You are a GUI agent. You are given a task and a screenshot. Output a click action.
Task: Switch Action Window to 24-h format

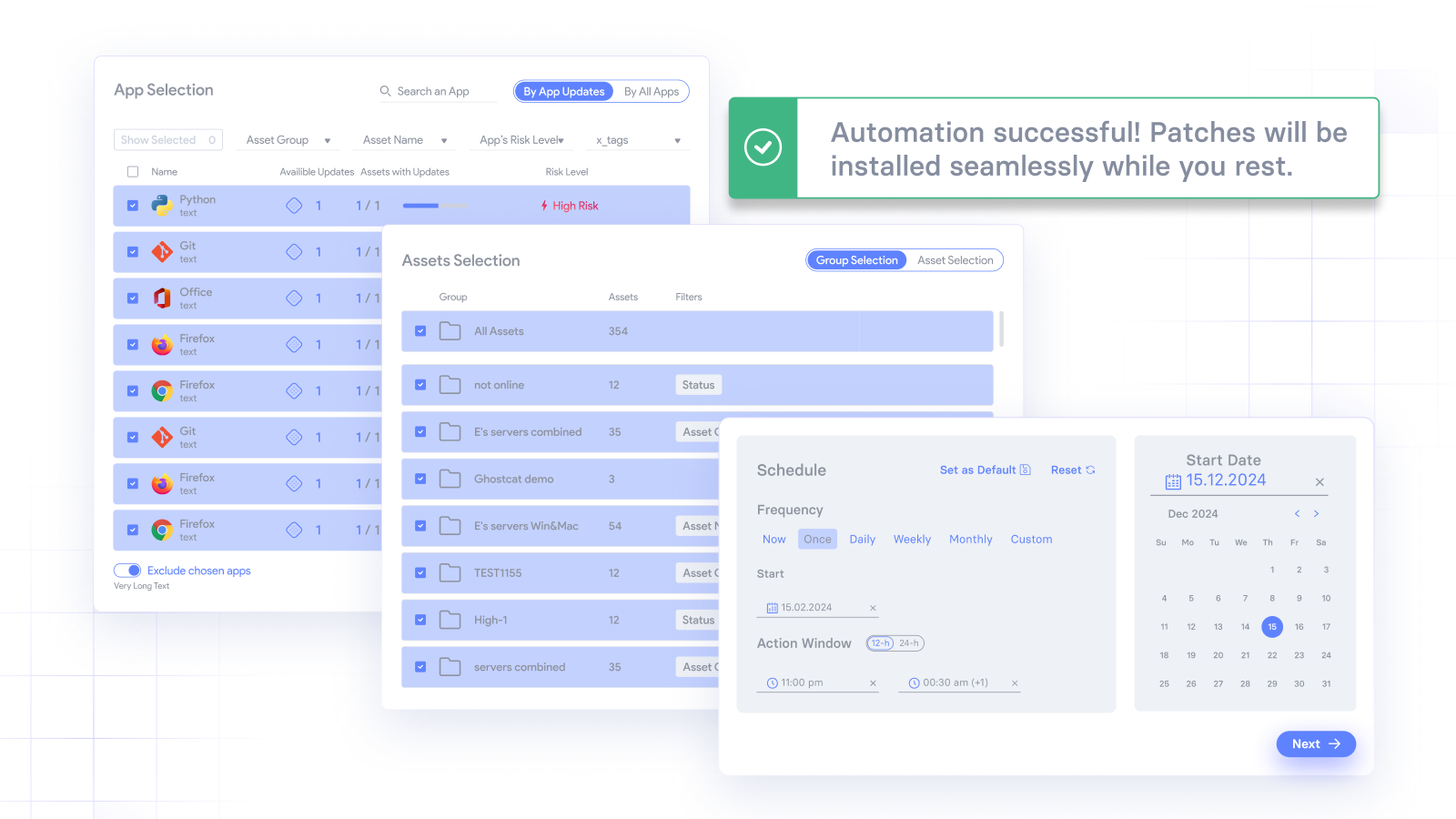pyautogui.click(x=909, y=643)
